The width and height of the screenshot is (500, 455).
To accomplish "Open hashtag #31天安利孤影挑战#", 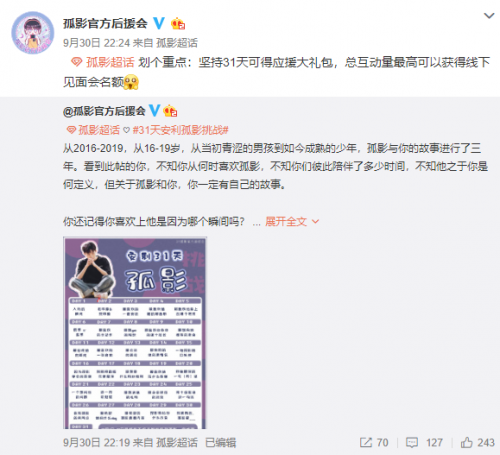I will [x=180, y=130].
